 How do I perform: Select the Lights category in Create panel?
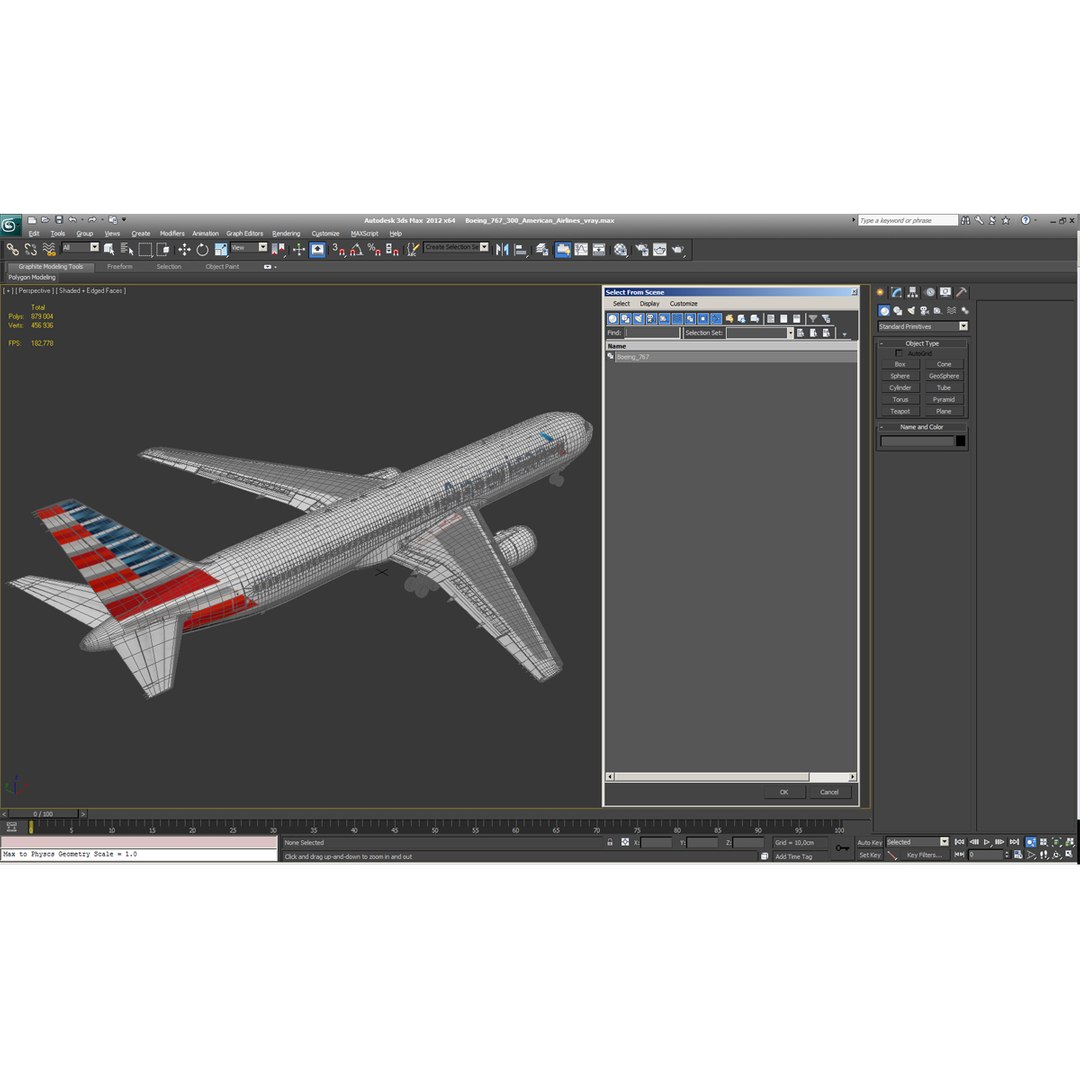coord(911,311)
